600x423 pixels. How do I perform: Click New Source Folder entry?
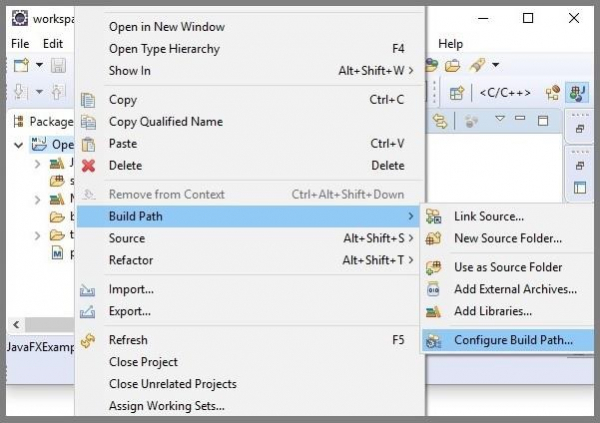(x=507, y=238)
